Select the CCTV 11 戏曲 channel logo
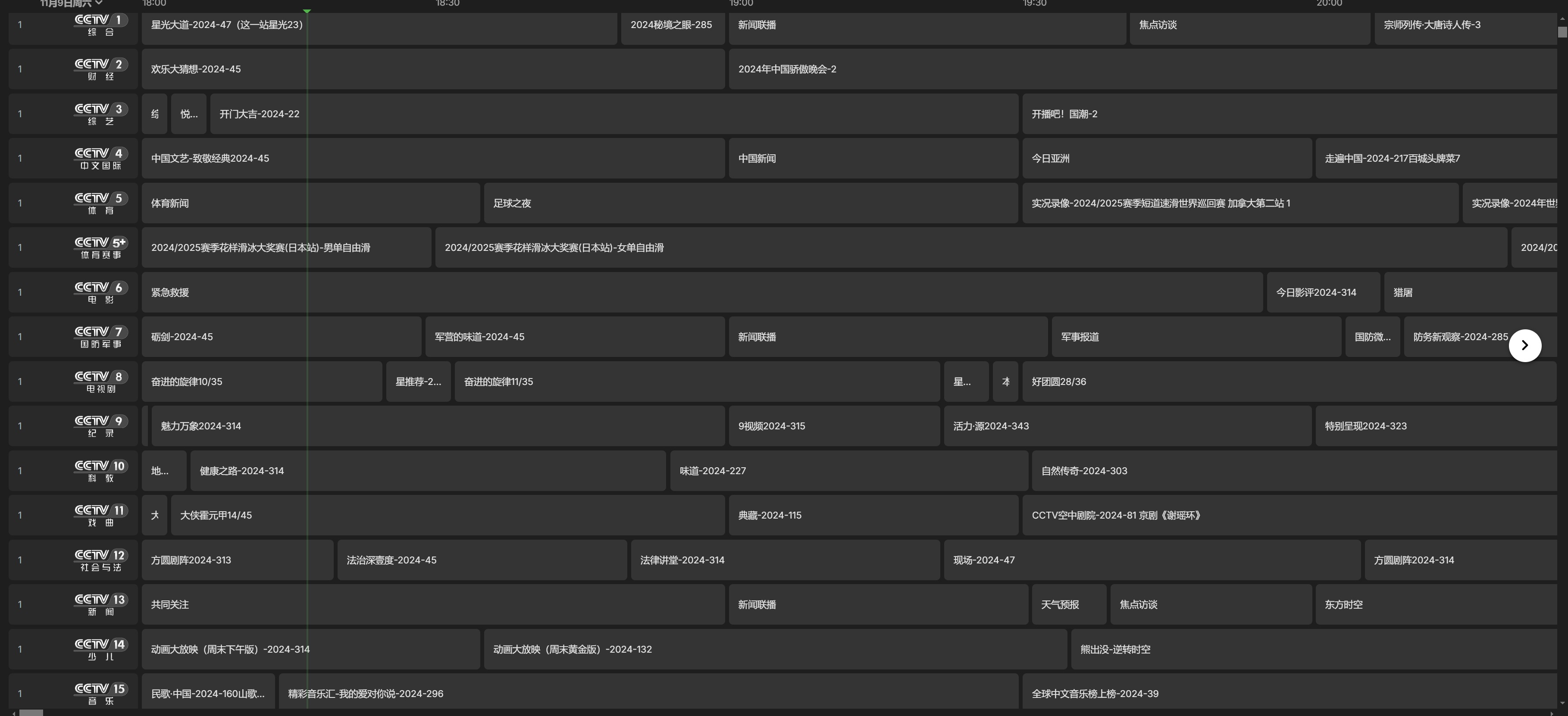The height and width of the screenshot is (716, 1568). [x=101, y=515]
